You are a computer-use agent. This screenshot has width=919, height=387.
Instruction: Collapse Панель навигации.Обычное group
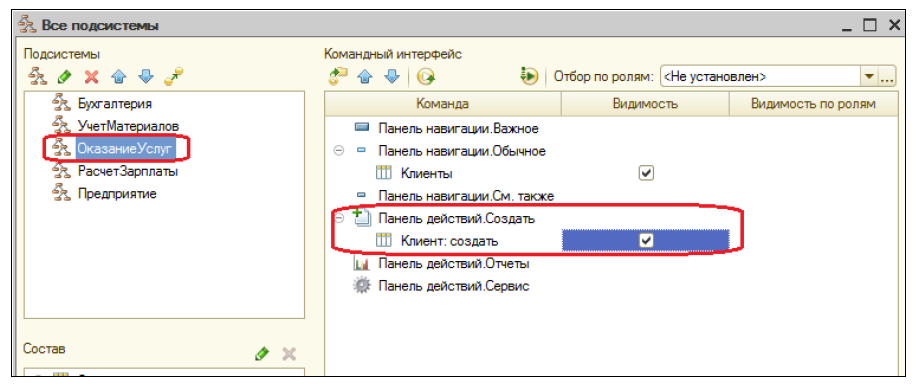[x=339, y=151]
